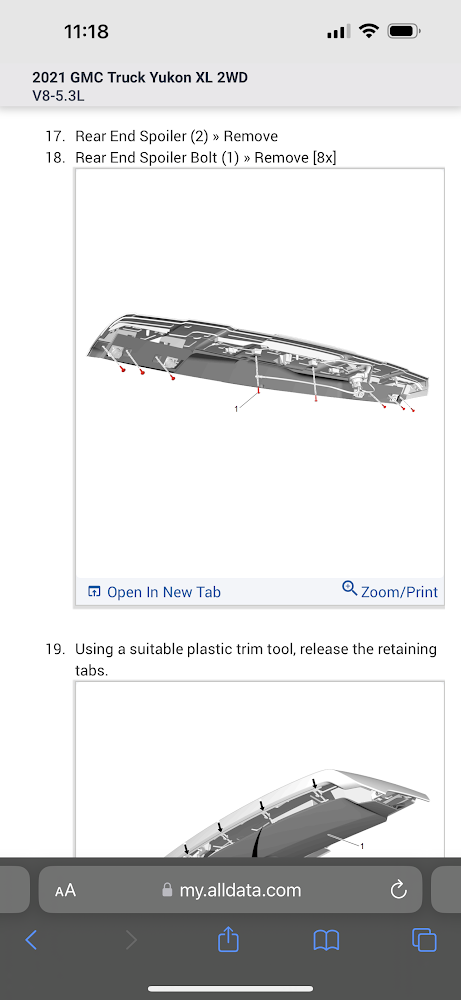This screenshot has width=461, height=1000.
Task: Tap the lock icon beside the URL
Action: coord(168,890)
